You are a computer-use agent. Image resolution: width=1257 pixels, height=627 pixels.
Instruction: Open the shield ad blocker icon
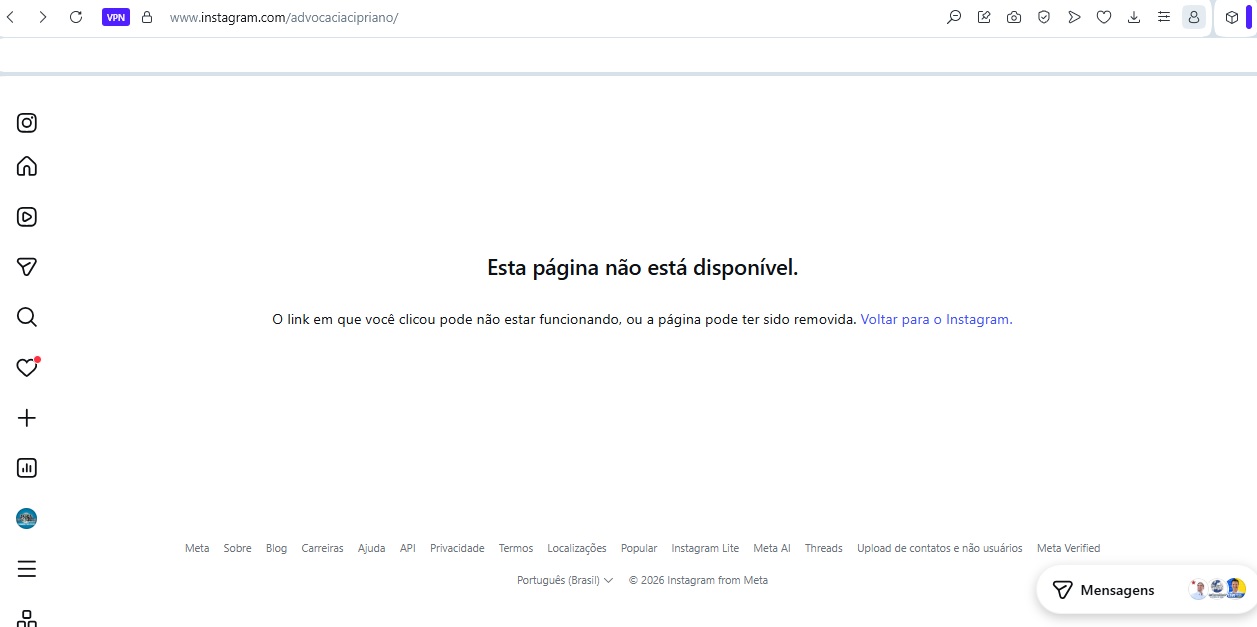(1044, 17)
